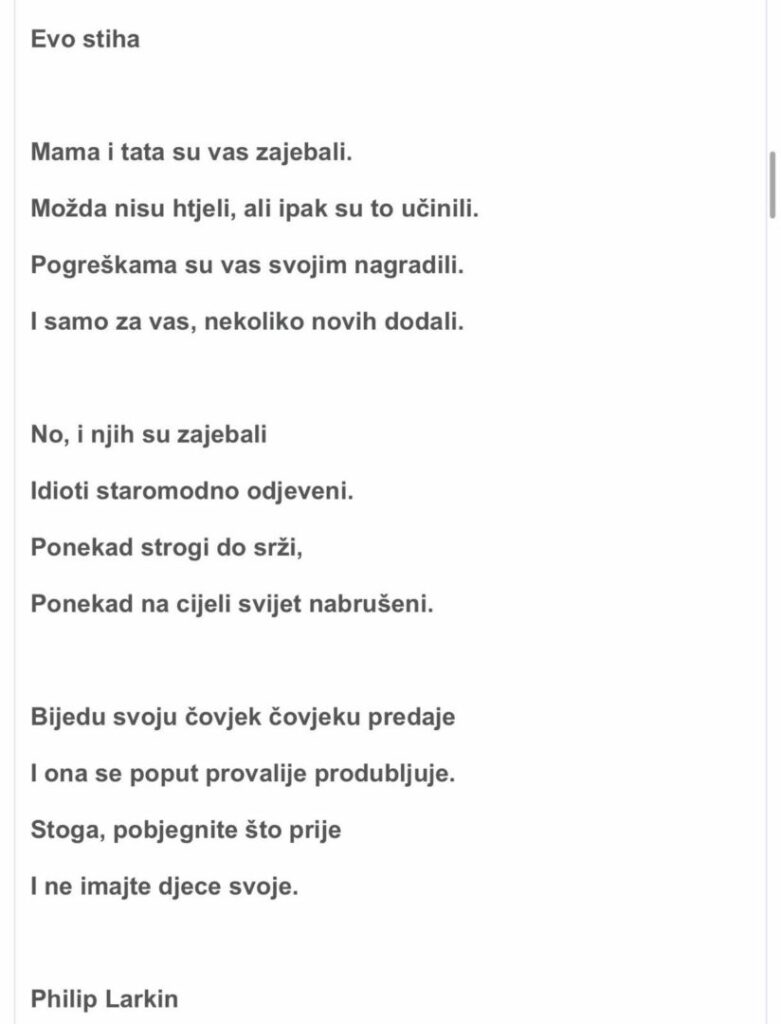Image resolution: width=781 pixels, height=1024 pixels.
Task: Click the line 'I ne imajte djece svoje.'
Action: tap(165, 886)
